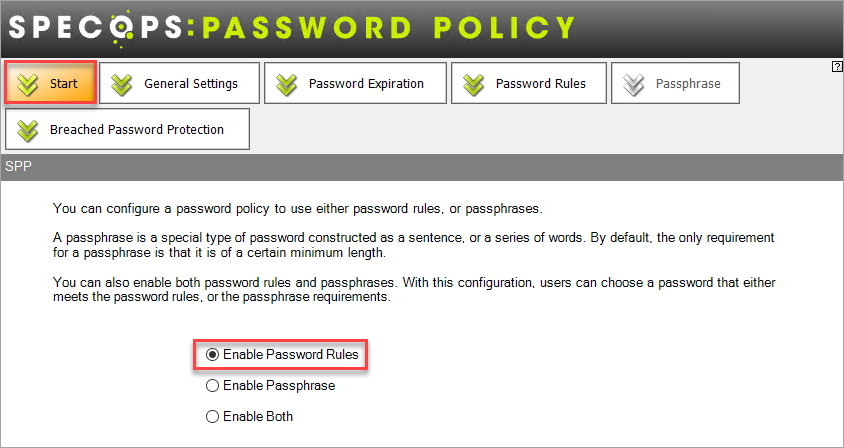Click the chevron icon beside Breached Password Protection
This screenshot has width=844, height=448.
tap(28, 130)
